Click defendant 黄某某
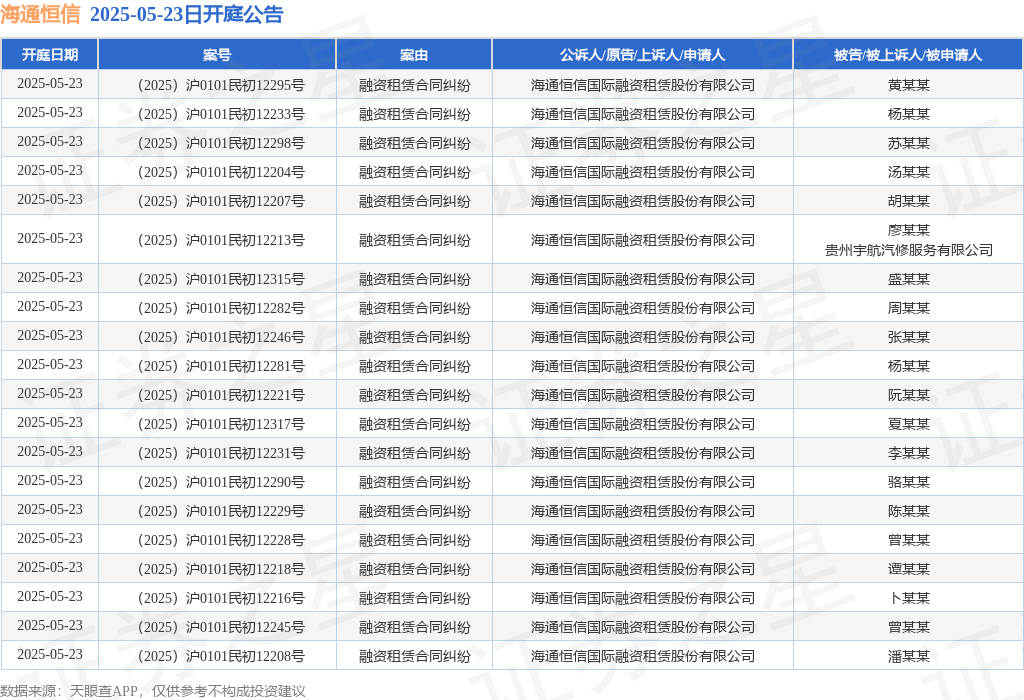1024x700 pixels. click(908, 85)
